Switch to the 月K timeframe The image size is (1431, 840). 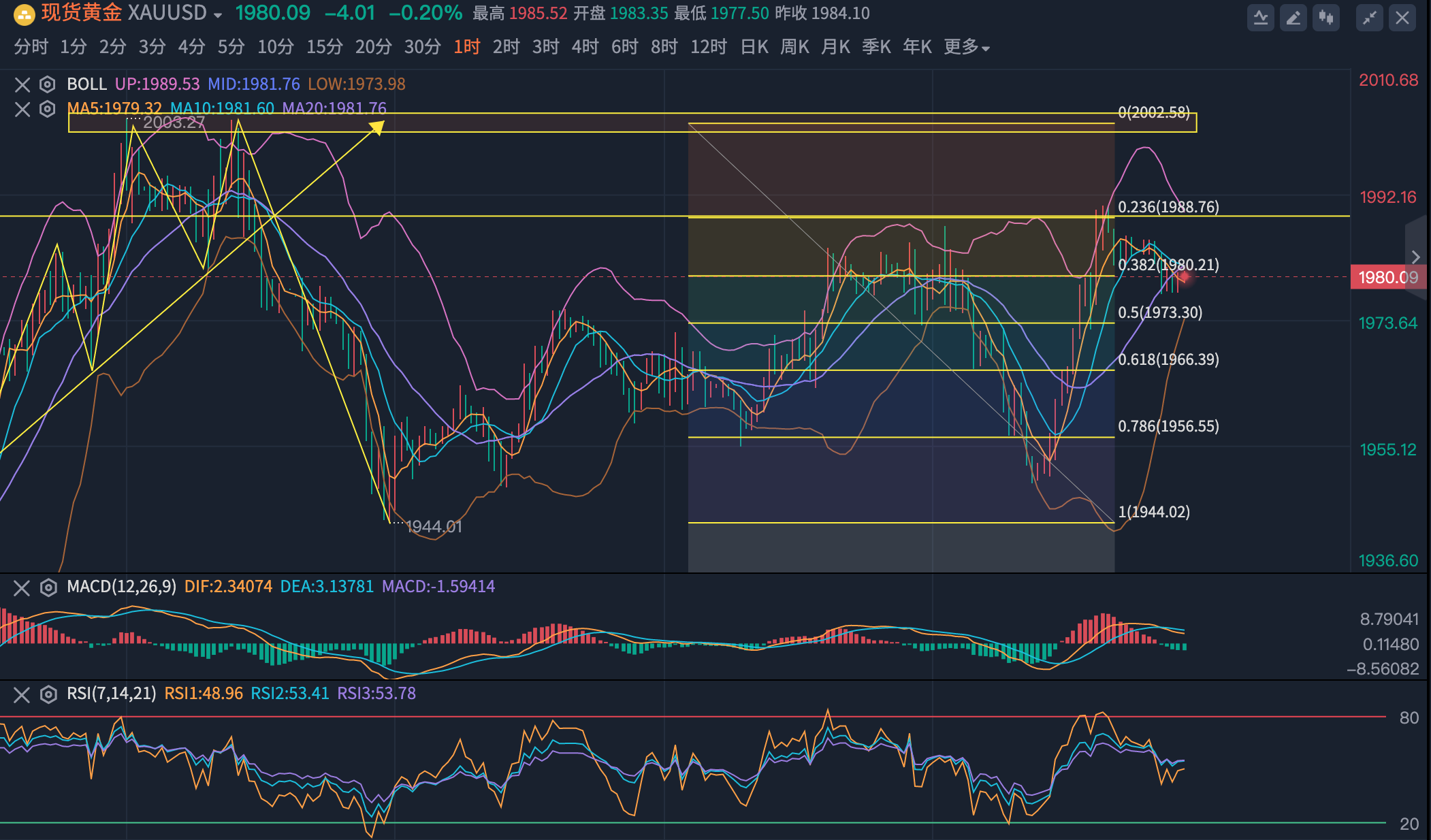pyautogui.click(x=836, y=47)
